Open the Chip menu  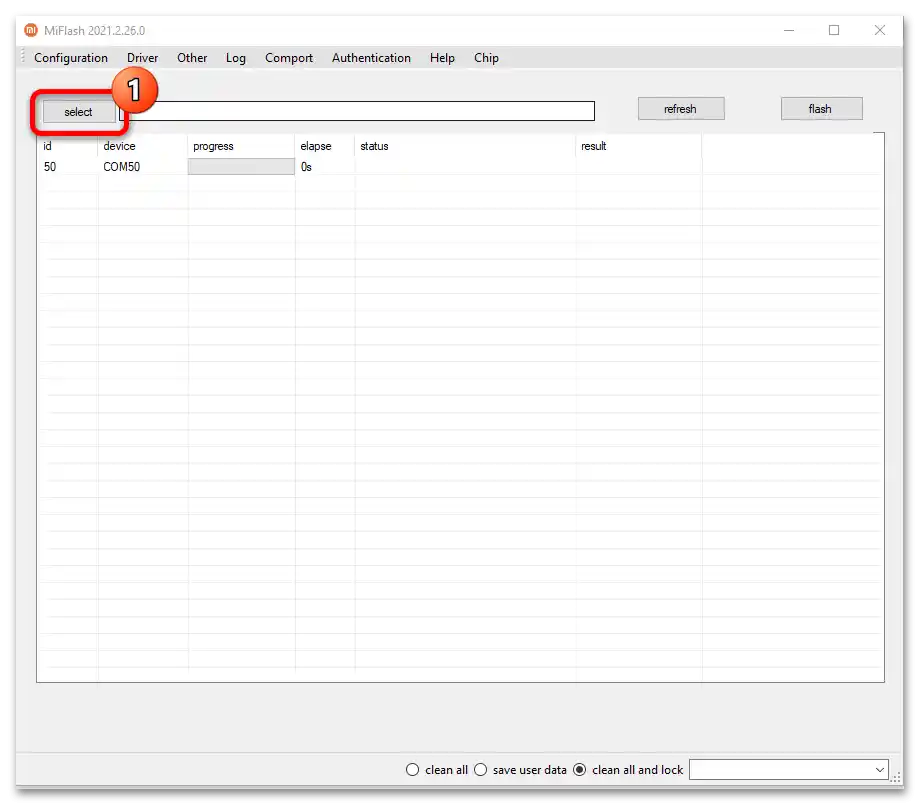point(486,58)
